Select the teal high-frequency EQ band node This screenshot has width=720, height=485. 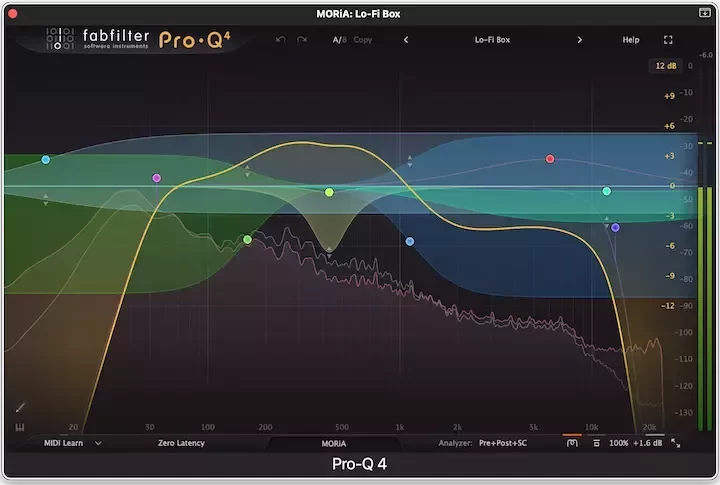(607, 191)
